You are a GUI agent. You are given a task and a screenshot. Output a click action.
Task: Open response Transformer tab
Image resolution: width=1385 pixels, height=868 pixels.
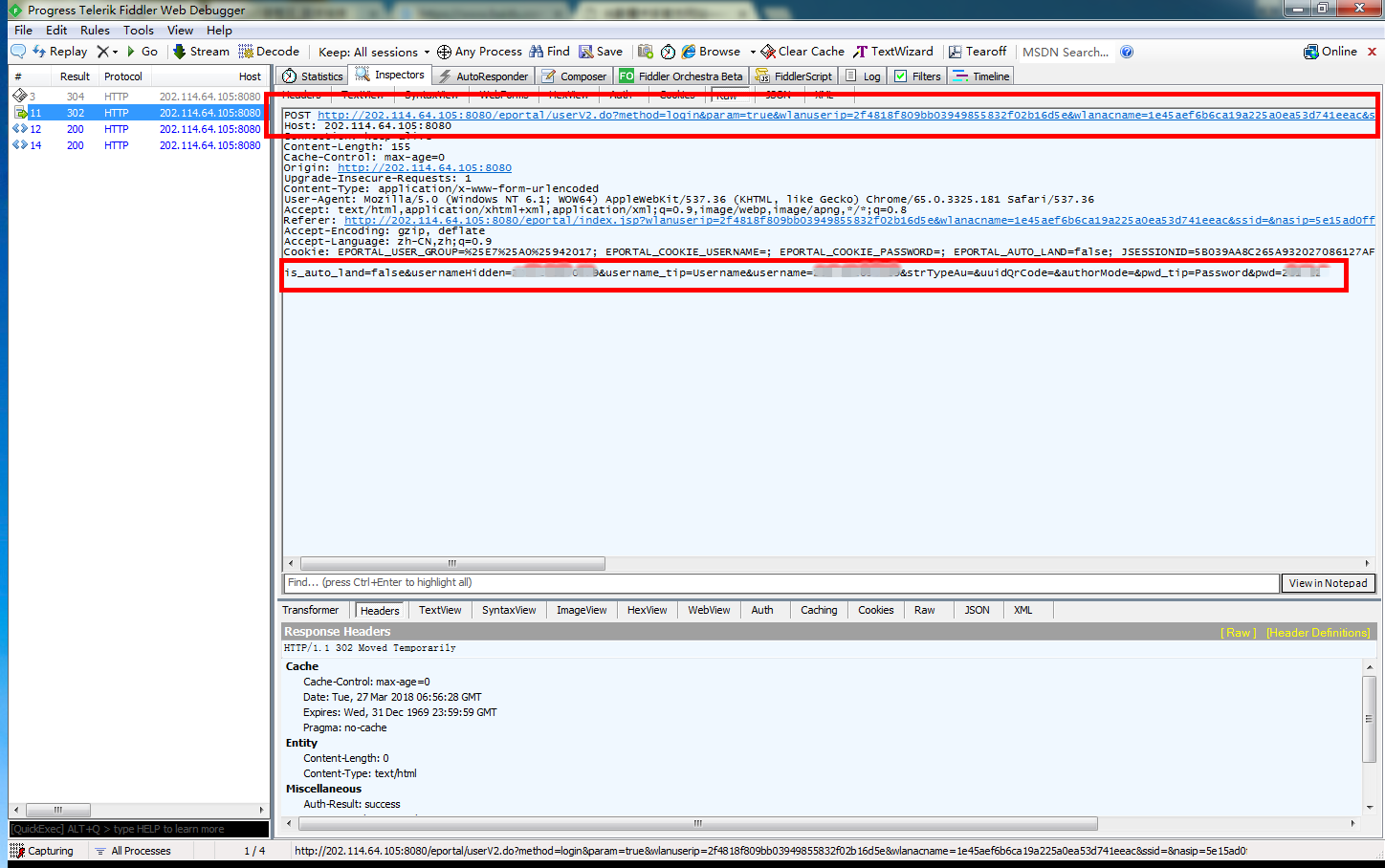310,610
